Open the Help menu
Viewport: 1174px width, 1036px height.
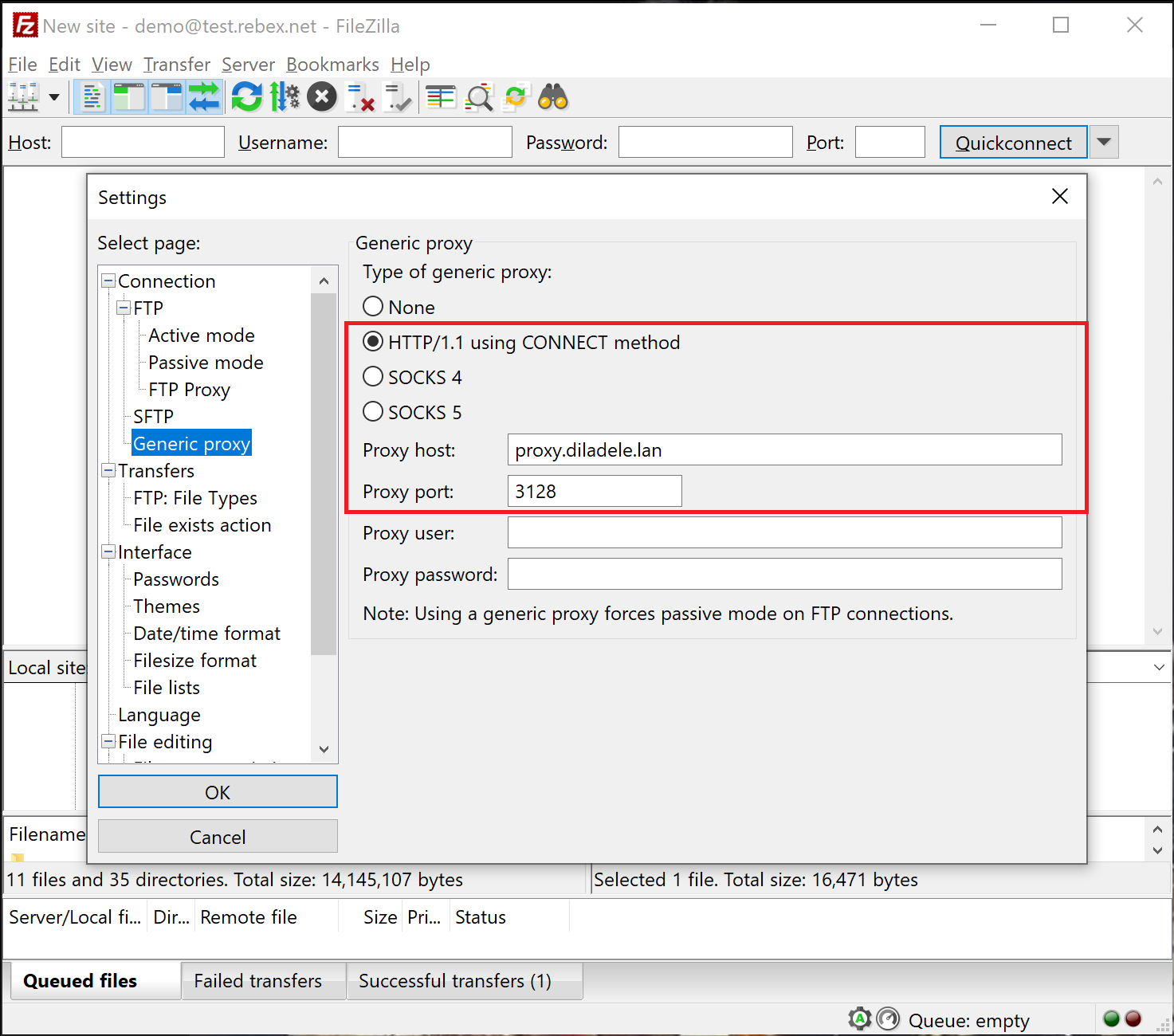pyautogui.click(x=410, y=65)
